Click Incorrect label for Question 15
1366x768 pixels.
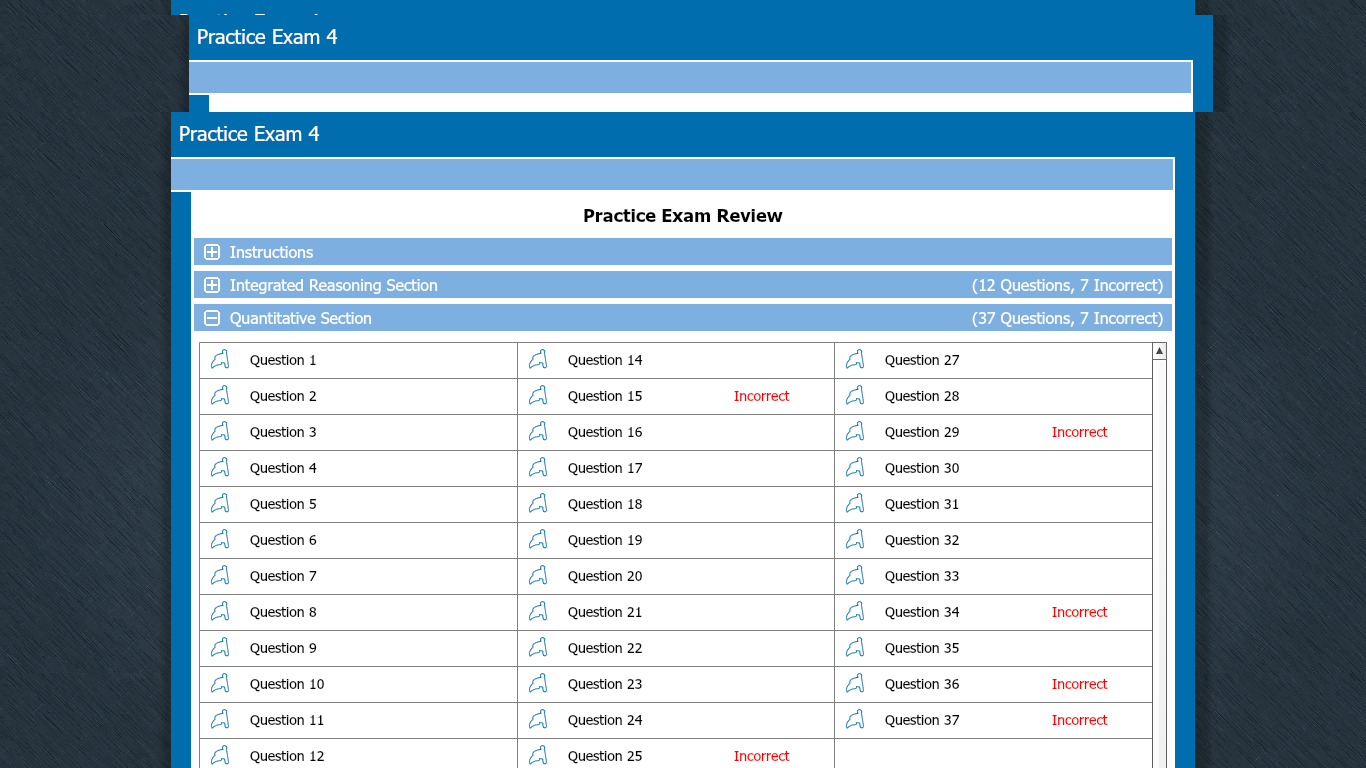(x=761, y=396)
